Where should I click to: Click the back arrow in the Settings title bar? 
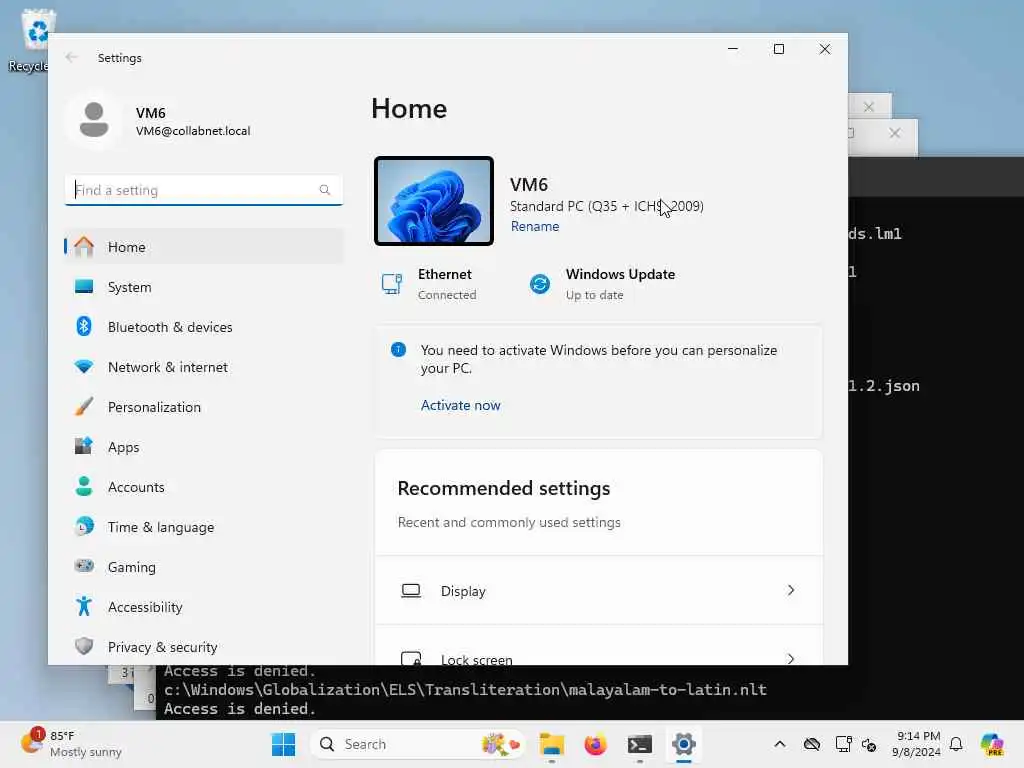pyautogui.click(x=72, y=57)
